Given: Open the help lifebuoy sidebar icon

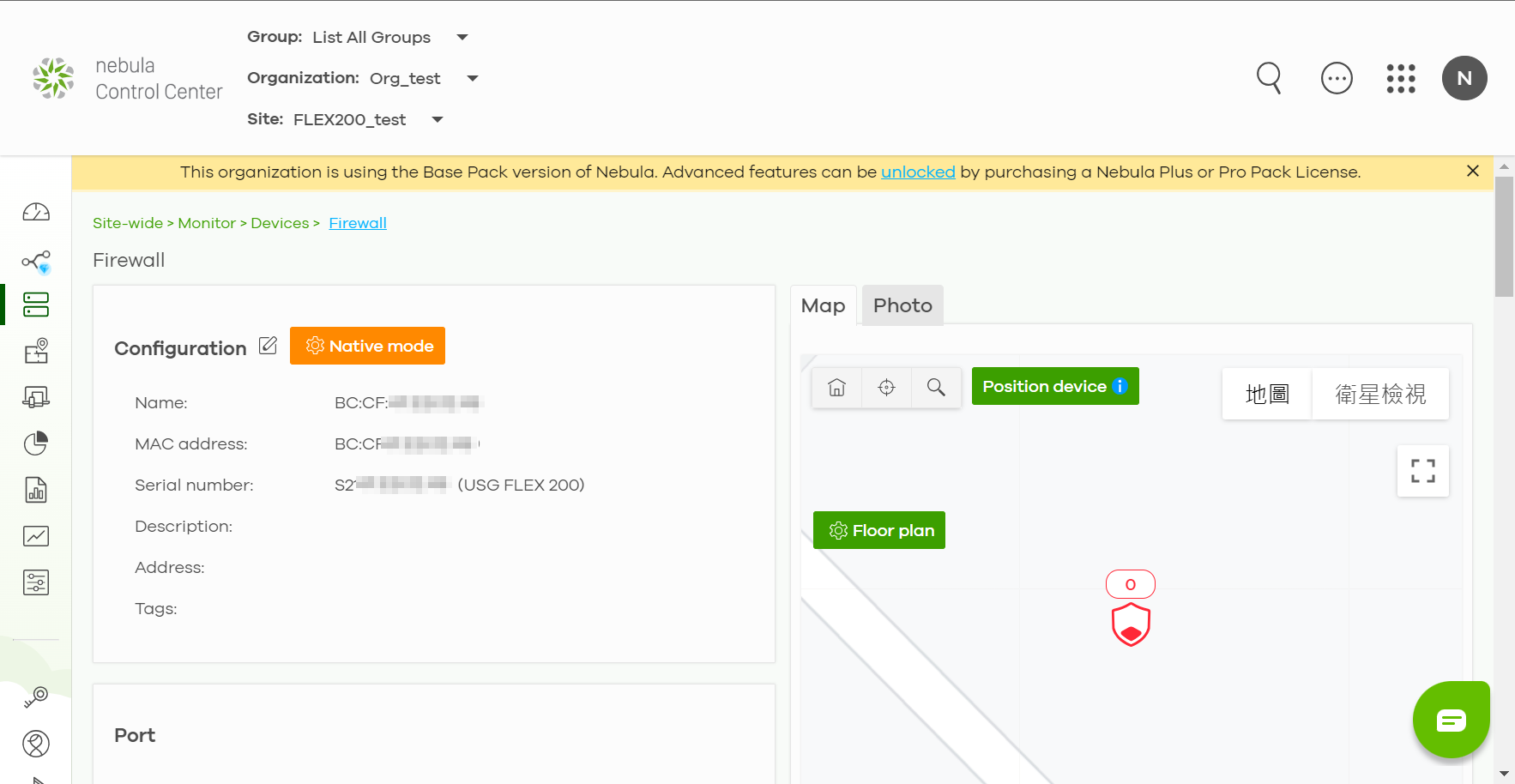Looking at the screenshot, I should [x=36, y=744].
